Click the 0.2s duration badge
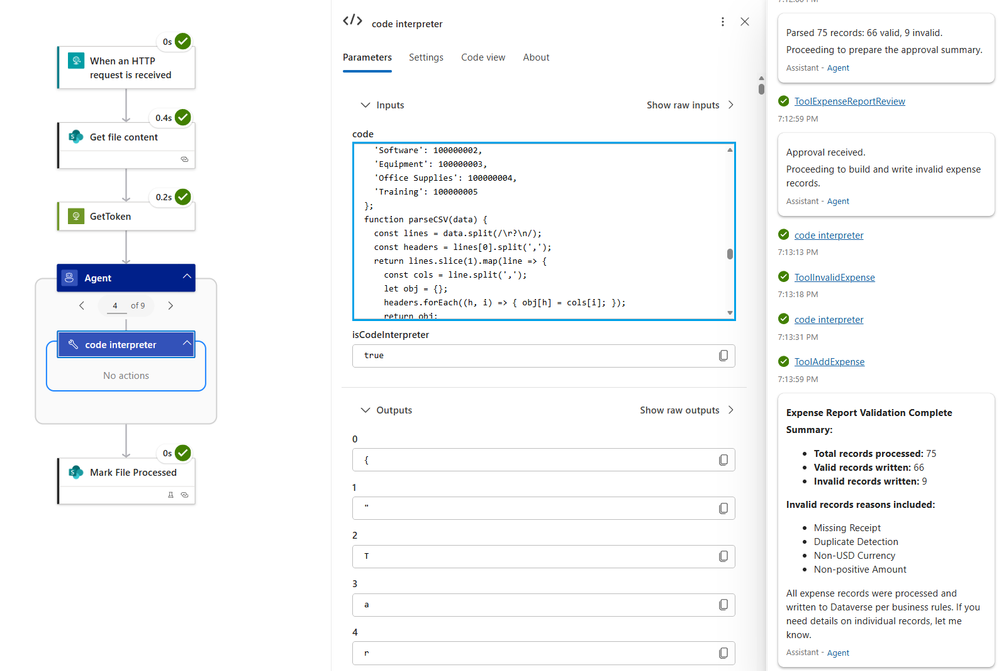 [x=164, y=198]
